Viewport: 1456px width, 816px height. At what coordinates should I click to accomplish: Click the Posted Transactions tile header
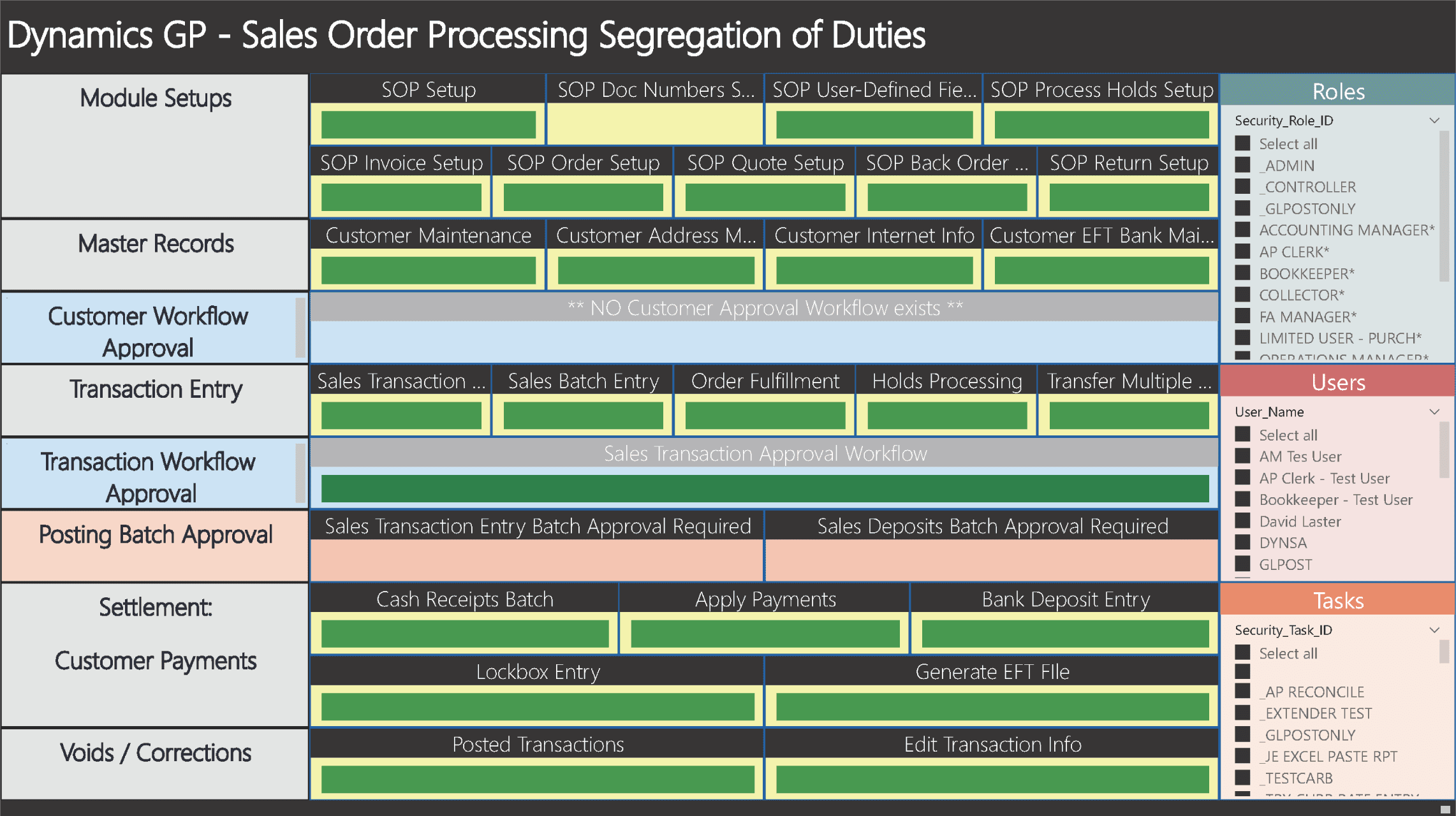tap(538, 745)
